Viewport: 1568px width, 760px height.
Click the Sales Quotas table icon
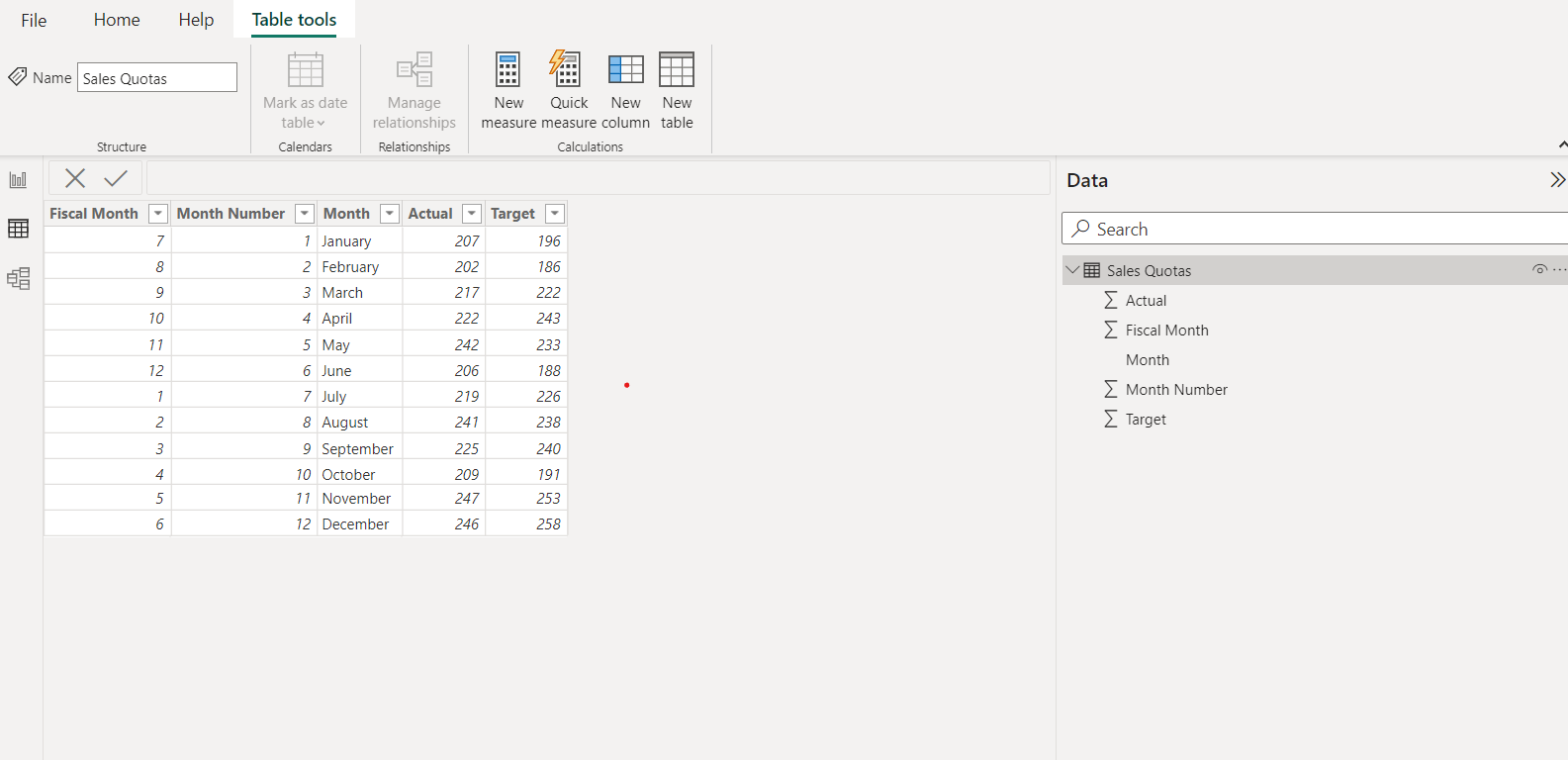(1092, 270)
